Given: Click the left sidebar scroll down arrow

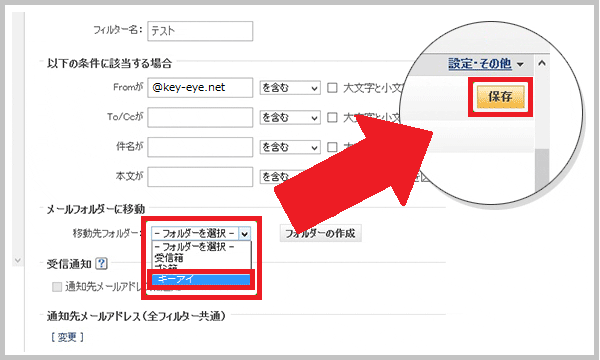Looking at the screenshot, I should tap(17, 261).
